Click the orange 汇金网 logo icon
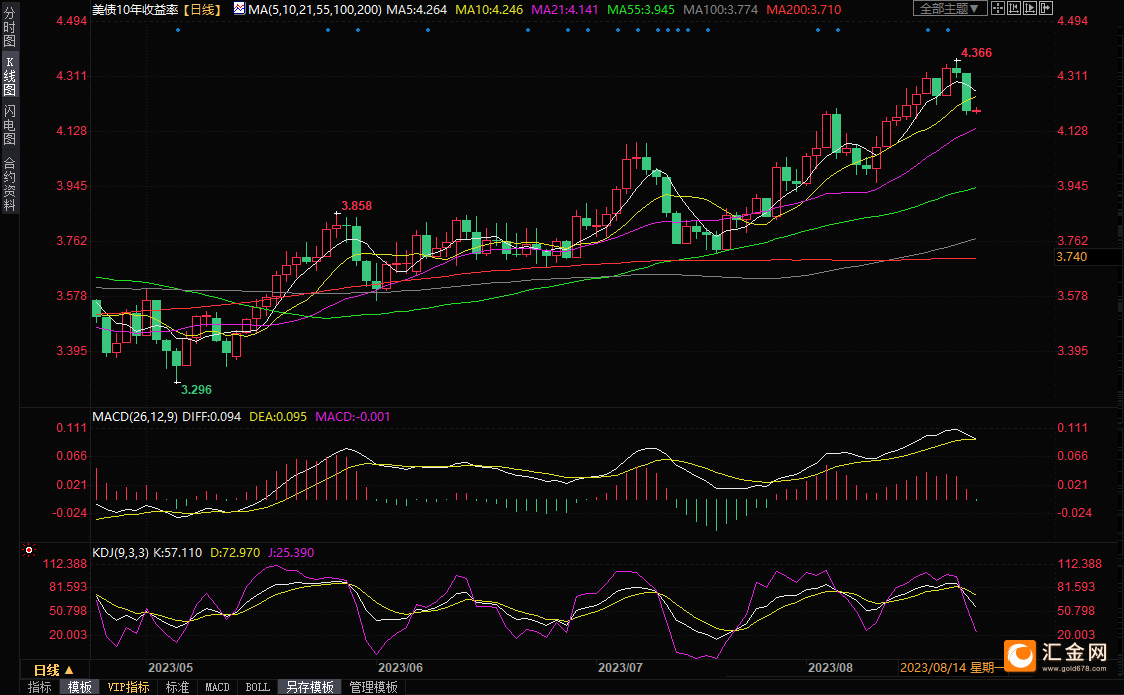 click(1020, 655)
